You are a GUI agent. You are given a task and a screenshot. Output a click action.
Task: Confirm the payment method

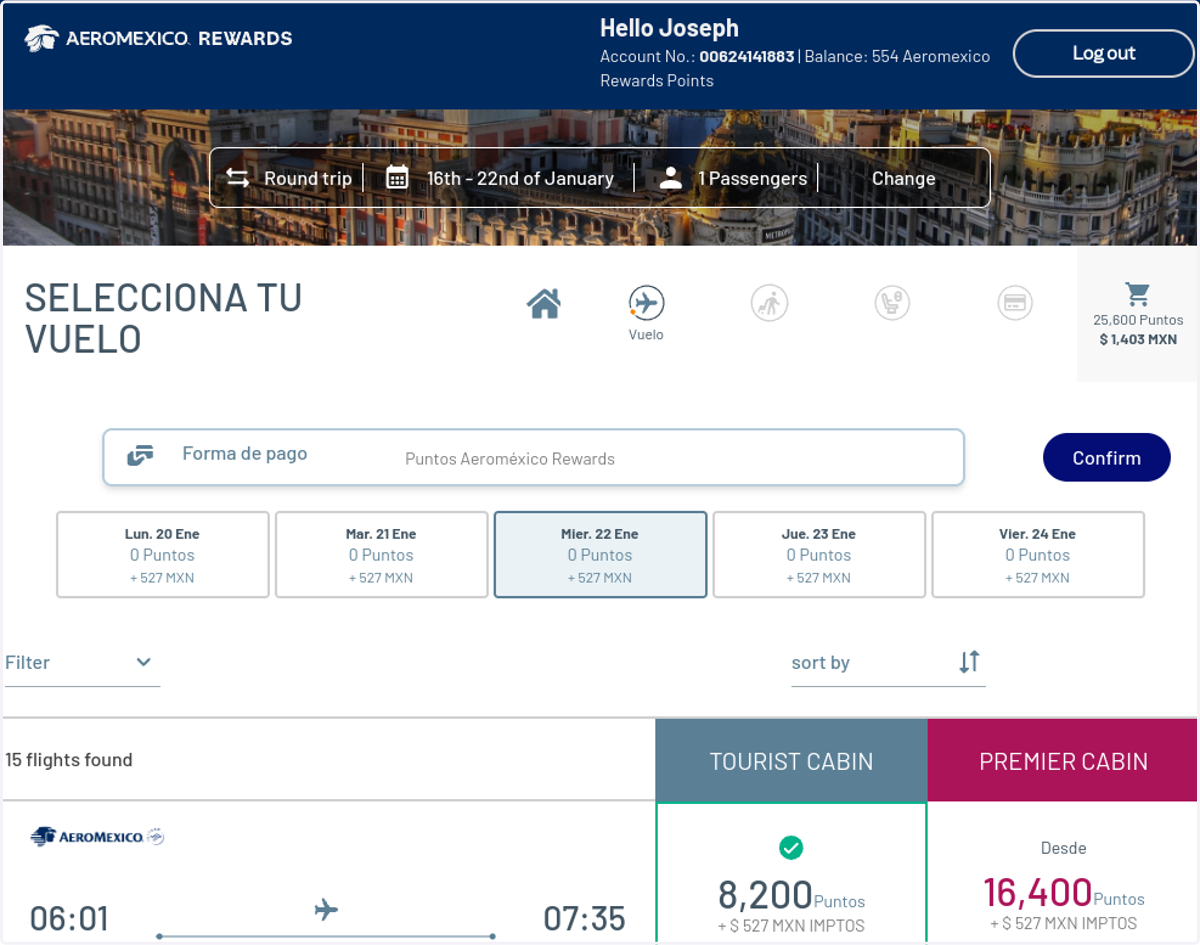pyautogui.click(x=1106, y=458)
